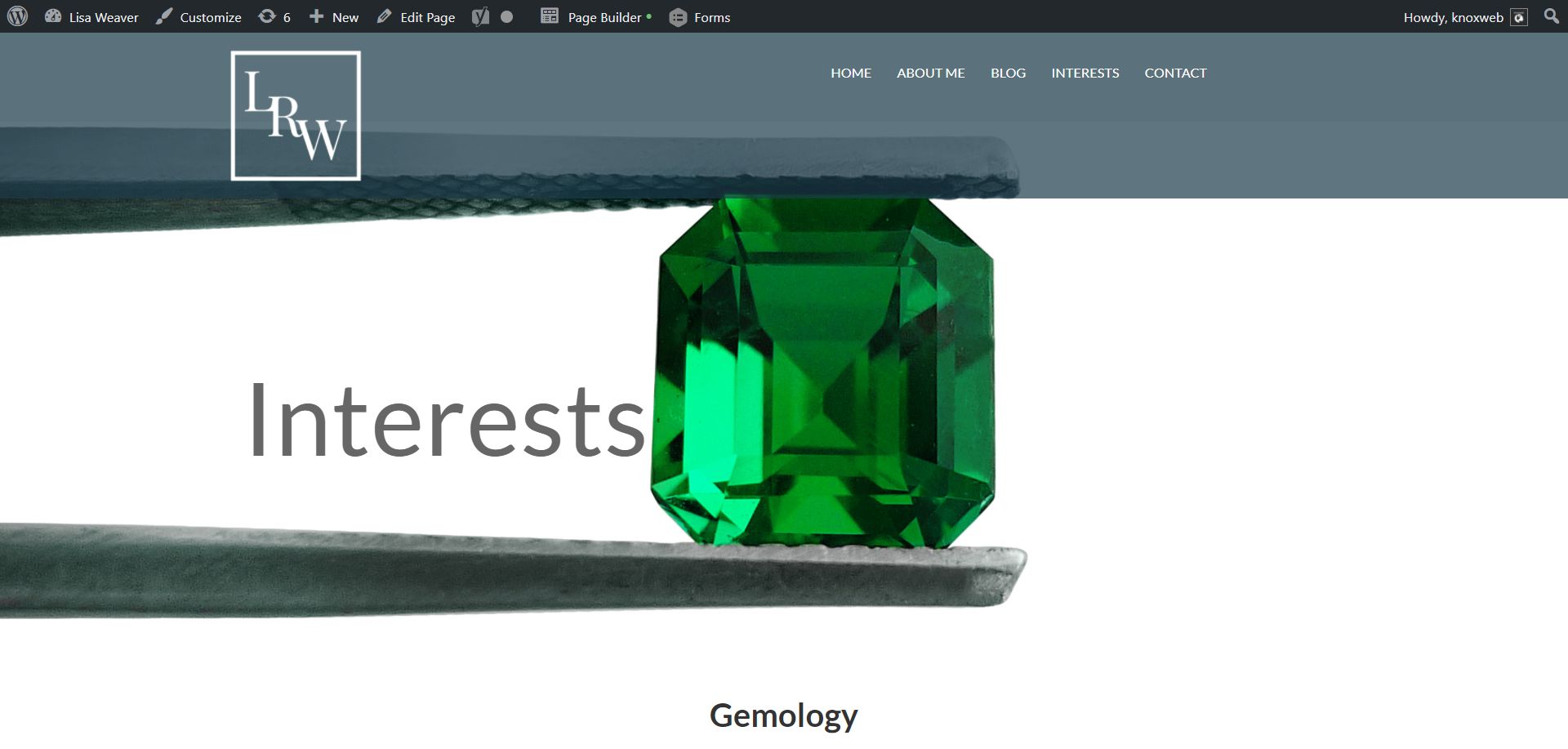Viewport: 1568px width, 749px height.
Task: Click the LRW site logo
Action: coord(296,115)
